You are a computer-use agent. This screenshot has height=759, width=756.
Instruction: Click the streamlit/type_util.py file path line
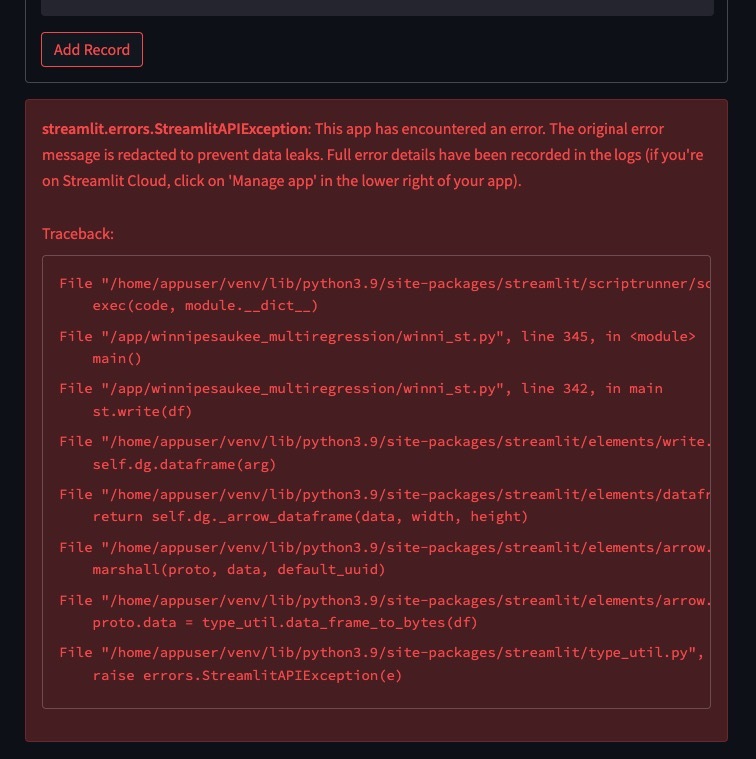(x=382, y=653)
